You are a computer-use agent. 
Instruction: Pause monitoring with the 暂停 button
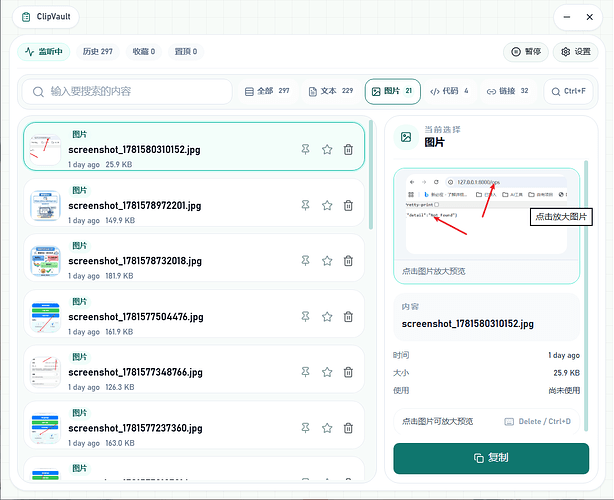[526, 52]
